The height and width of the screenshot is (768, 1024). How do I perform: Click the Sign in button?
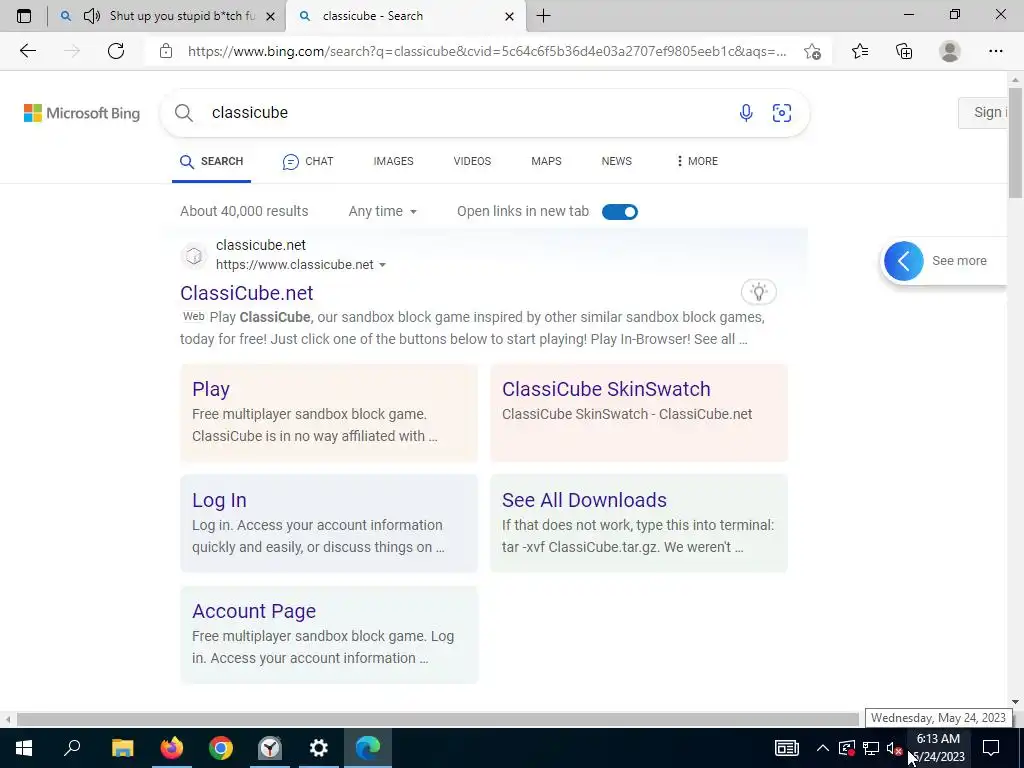(983, 112)
